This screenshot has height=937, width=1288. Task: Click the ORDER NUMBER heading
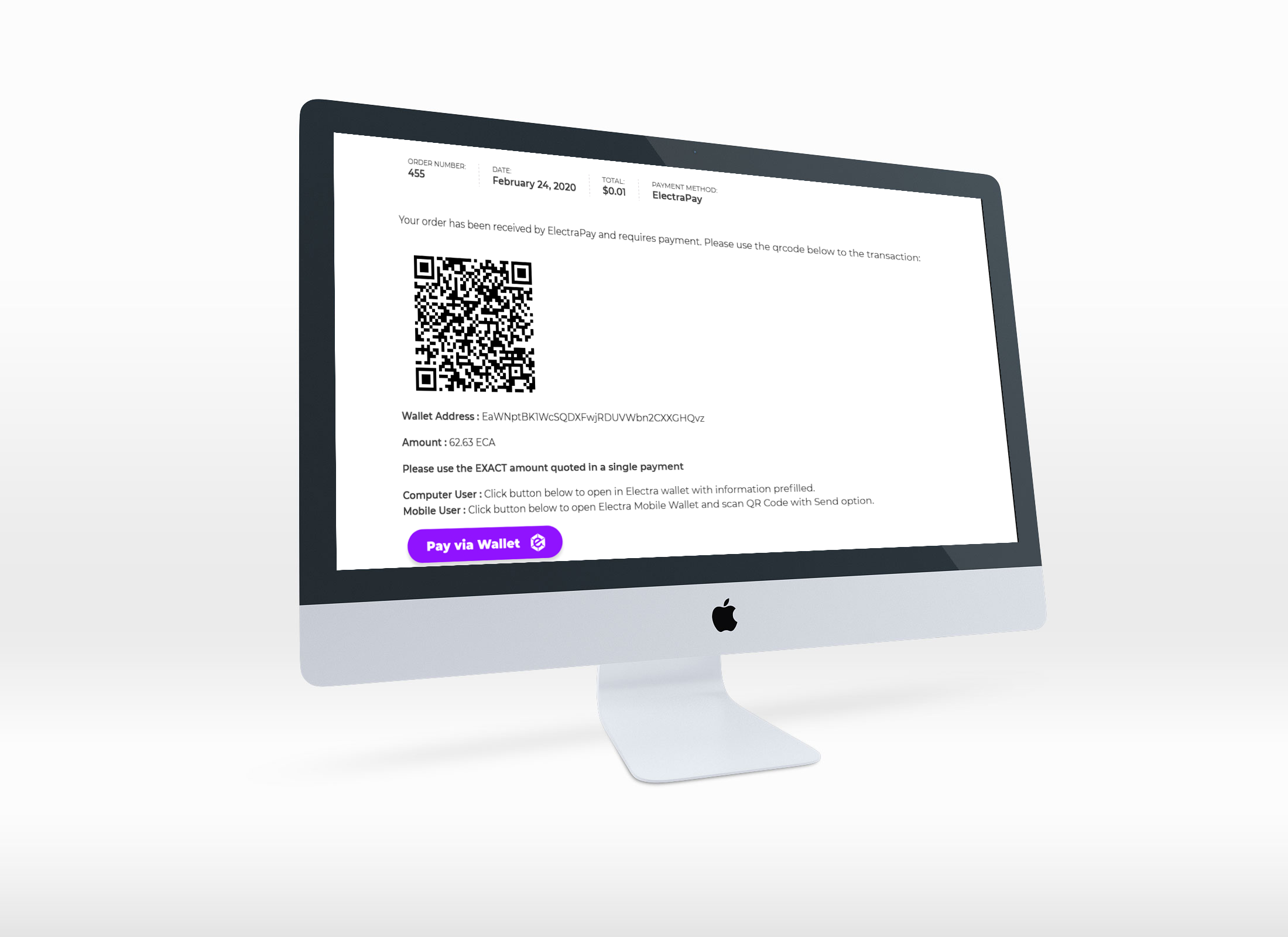437,163
